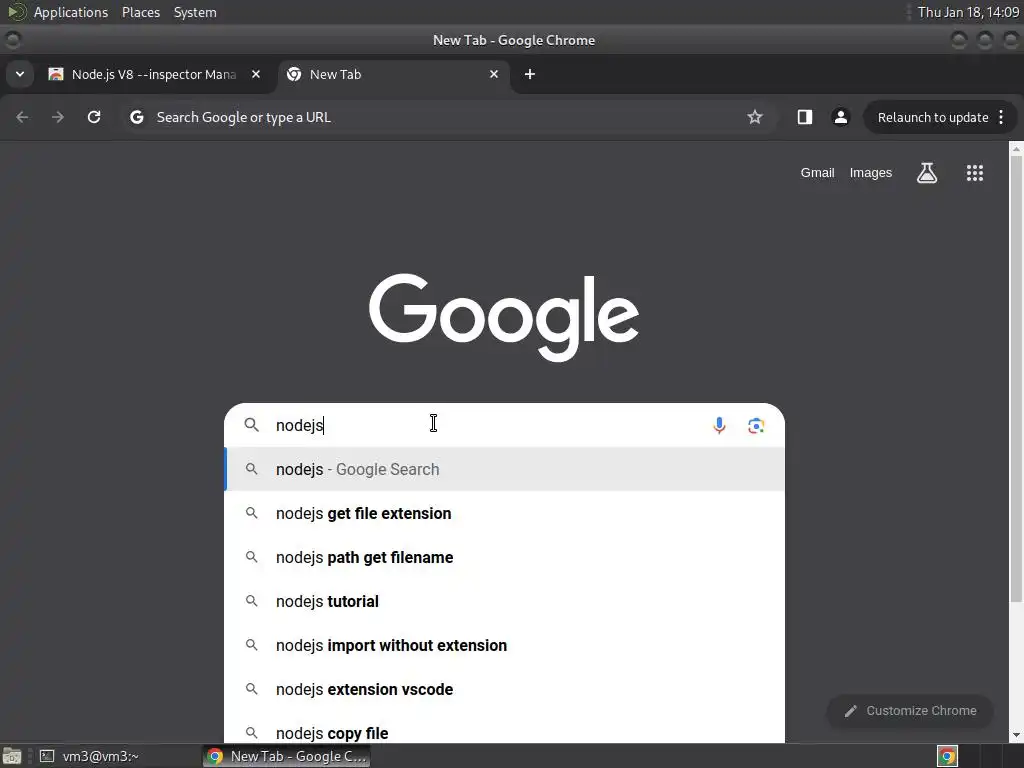The width and height of the screenshot is (1024, 768).
Task: Choose the nodejs path get filename suggestion
Action: (x=504, y=557)
